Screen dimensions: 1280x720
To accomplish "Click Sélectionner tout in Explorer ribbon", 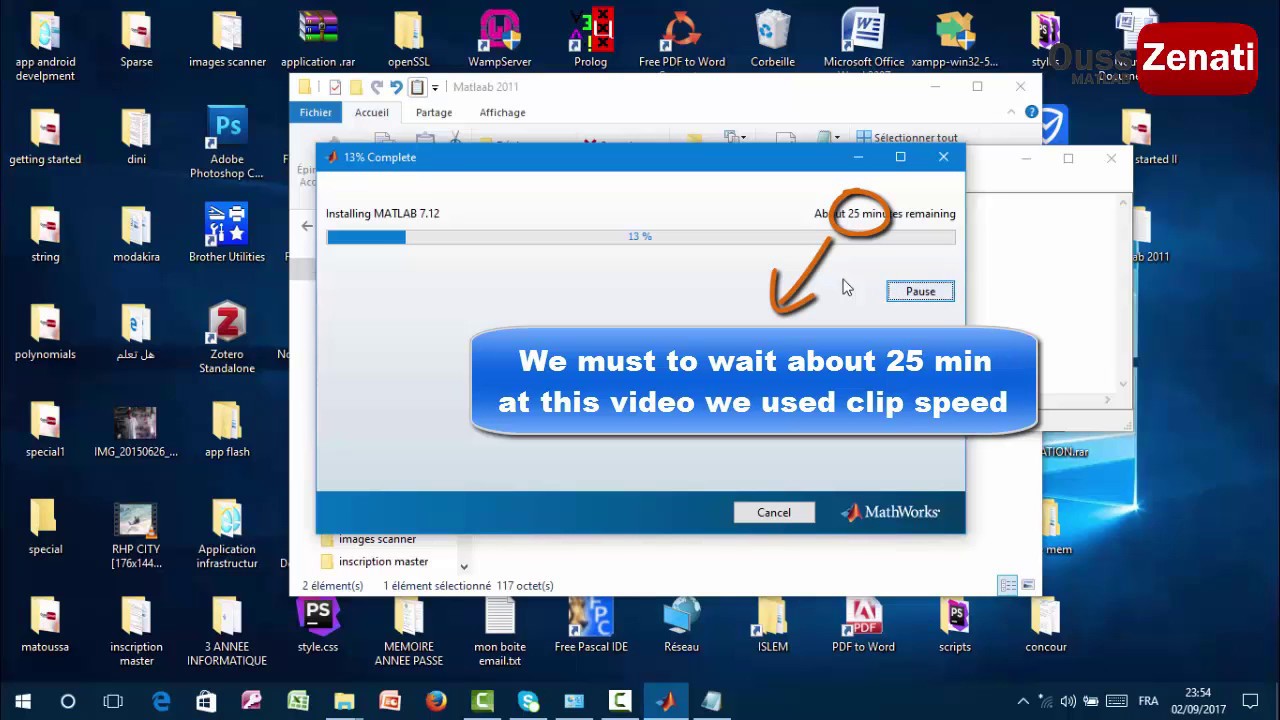I will tap(907, 137).
